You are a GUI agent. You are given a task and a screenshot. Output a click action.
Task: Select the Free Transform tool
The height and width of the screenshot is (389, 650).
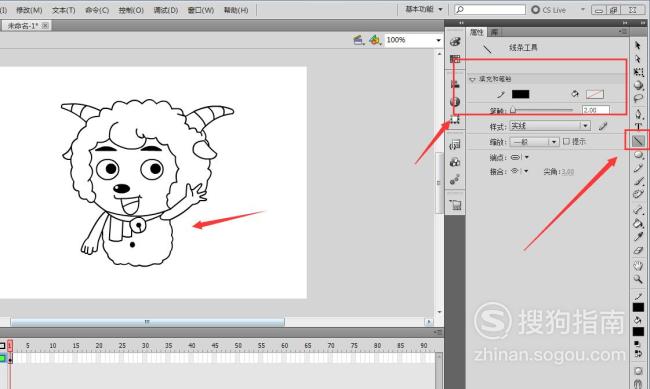(x=638, y=72)
